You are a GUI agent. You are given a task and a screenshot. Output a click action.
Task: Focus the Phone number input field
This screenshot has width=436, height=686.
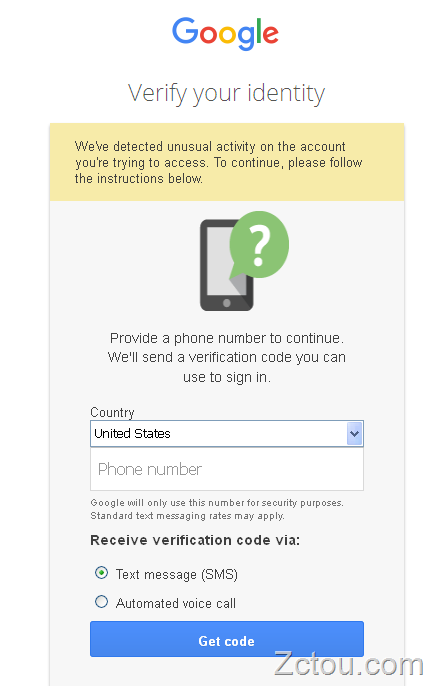point(227,469)
